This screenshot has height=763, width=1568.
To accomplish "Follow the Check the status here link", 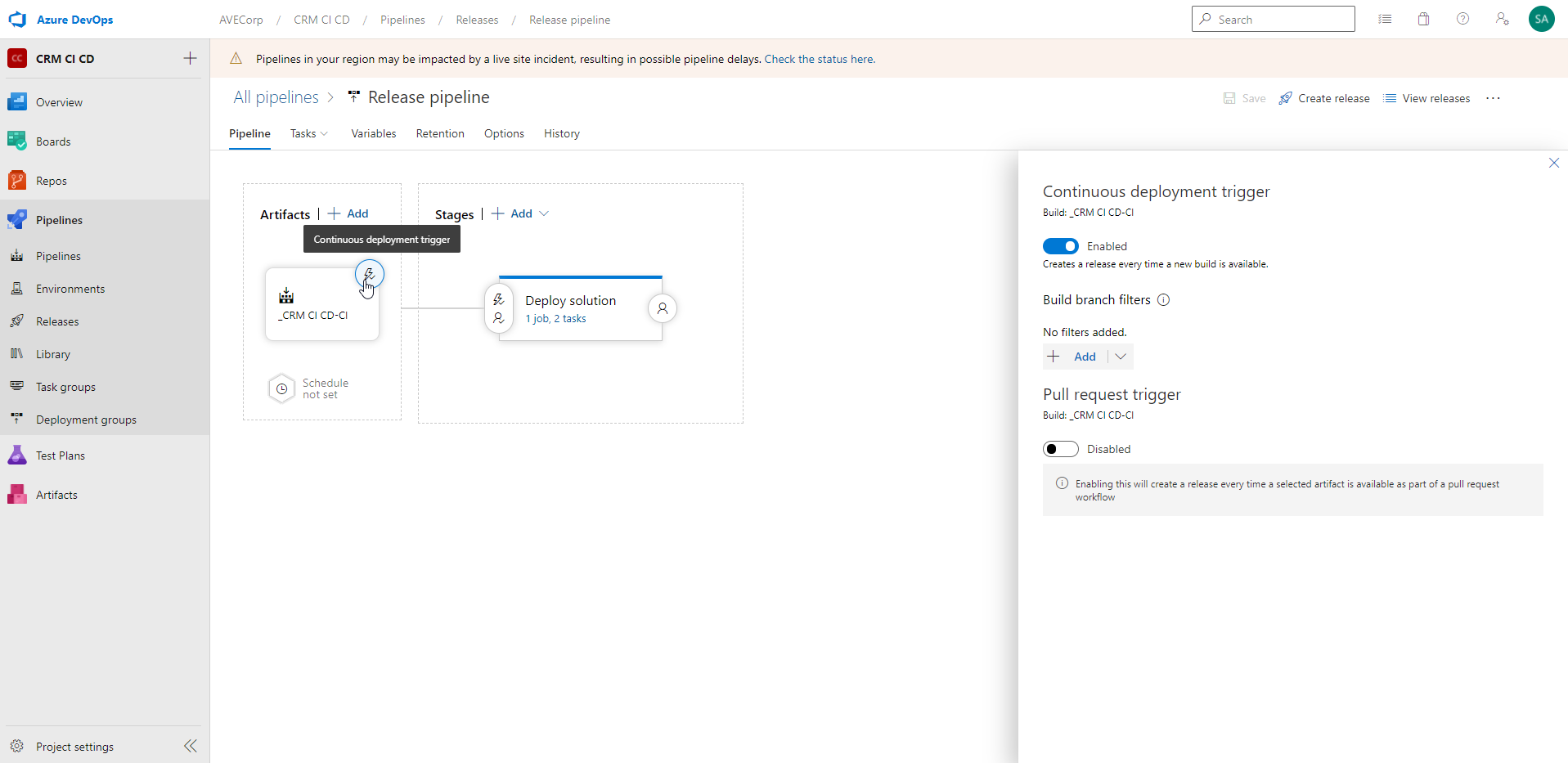I will pos(819,58).
